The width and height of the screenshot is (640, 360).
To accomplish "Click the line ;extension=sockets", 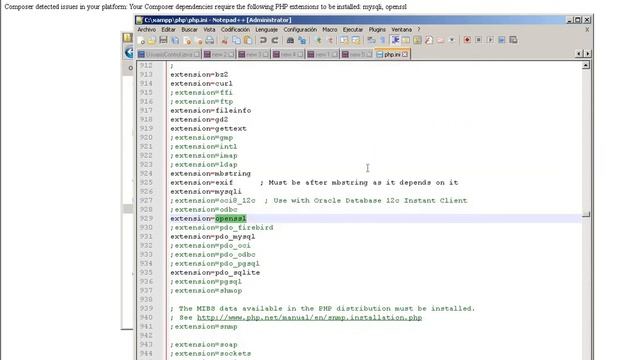I will click(211, 353).
